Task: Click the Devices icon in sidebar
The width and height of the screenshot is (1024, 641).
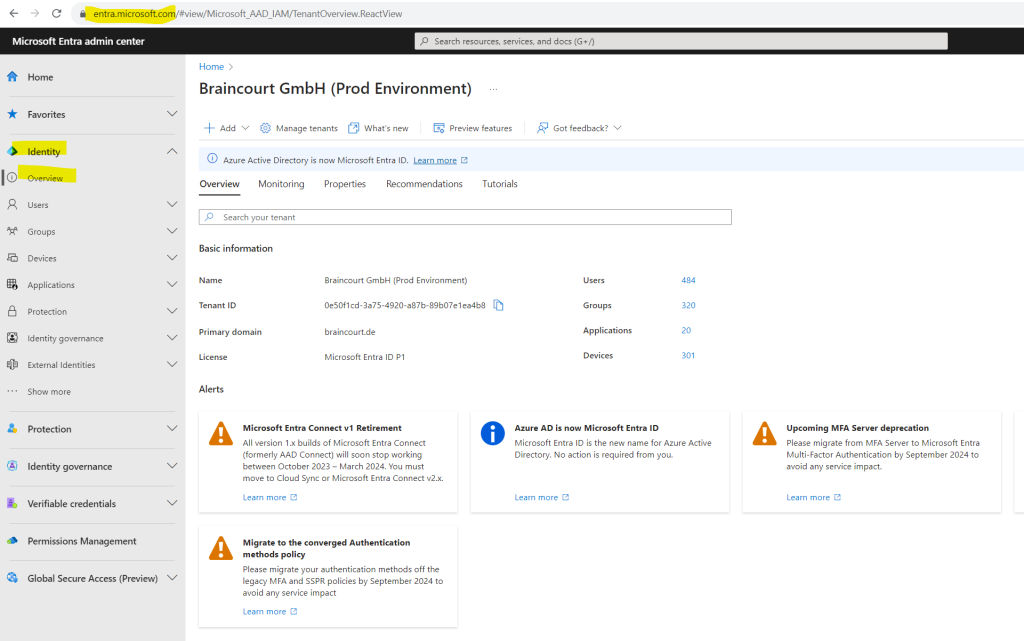Action: point(12,258)
